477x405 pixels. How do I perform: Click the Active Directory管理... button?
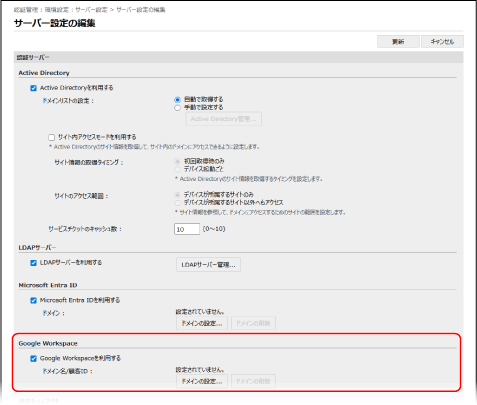(x=223, y=119)
